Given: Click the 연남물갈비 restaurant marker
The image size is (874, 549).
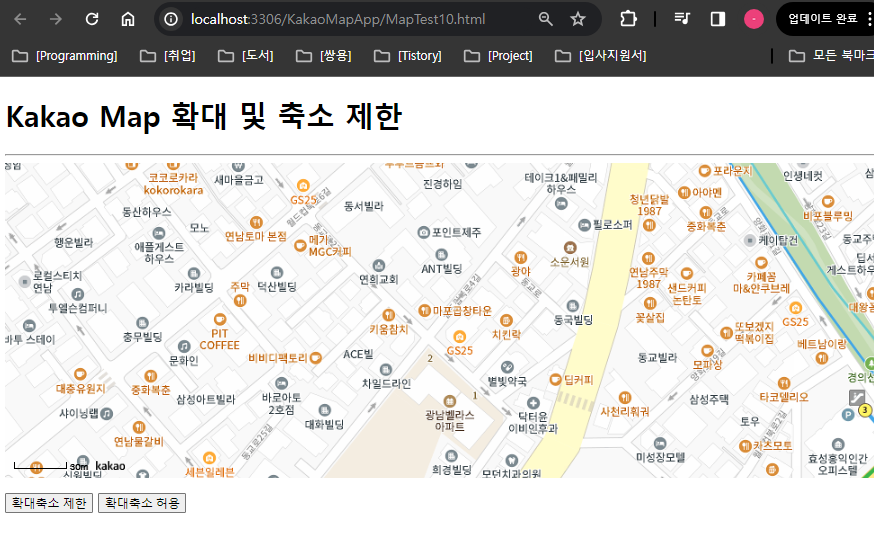Looking at the screenshot, I should tap(139, 427).
